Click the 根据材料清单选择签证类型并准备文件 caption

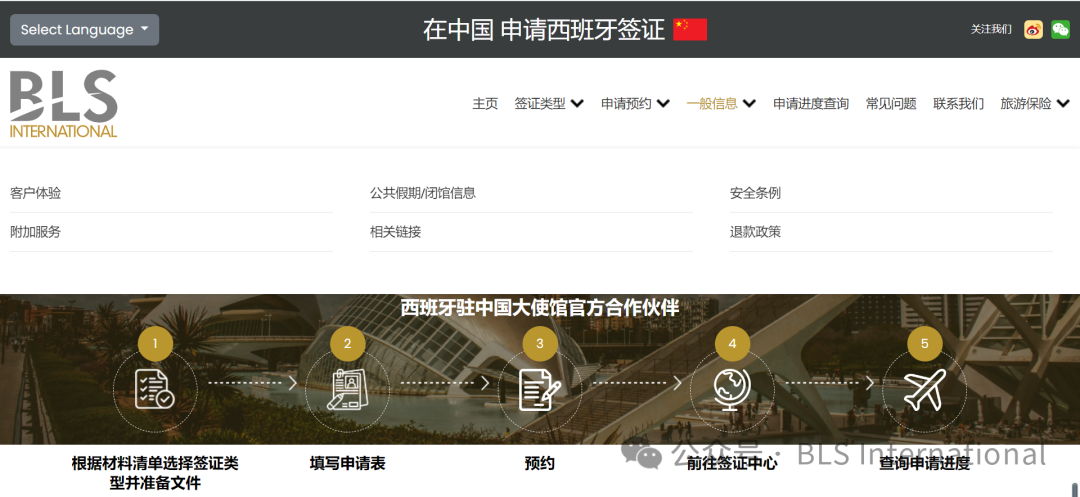[155, 473]
